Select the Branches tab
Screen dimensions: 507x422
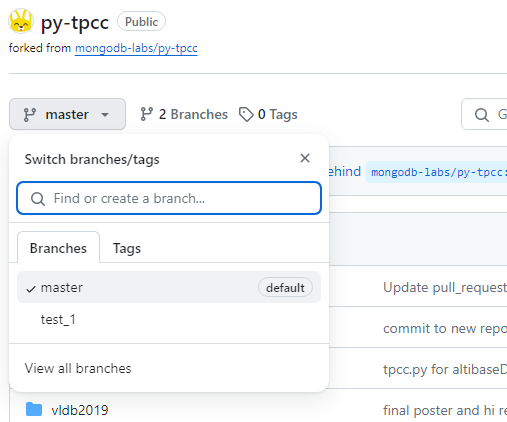click(x=58, y=248)
